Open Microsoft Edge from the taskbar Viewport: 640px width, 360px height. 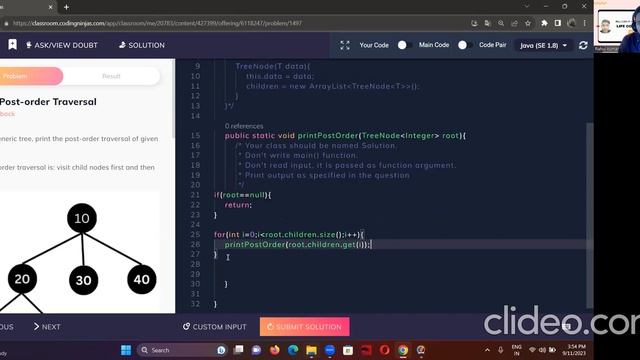pos(293,350)
